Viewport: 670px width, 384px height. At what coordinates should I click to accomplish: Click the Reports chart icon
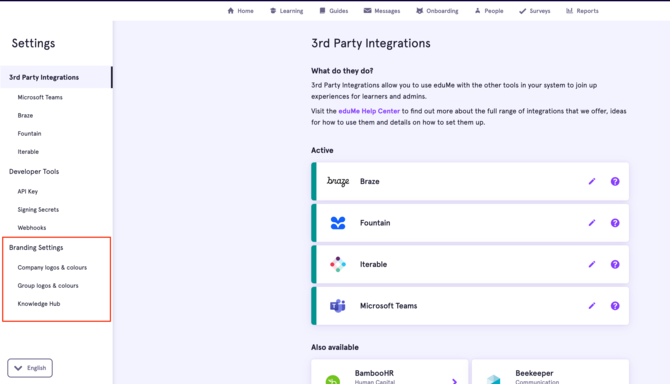pyautogui.click(x=569, y=11)
